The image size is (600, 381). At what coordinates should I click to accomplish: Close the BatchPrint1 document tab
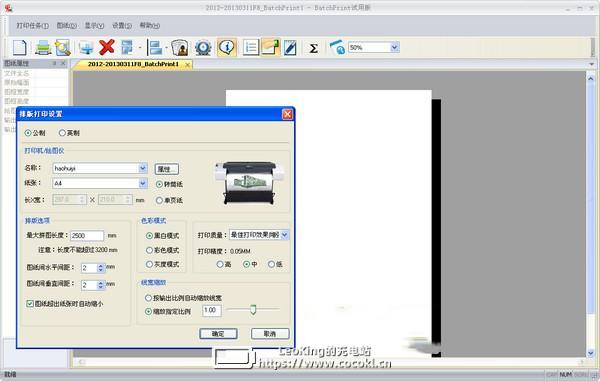pos(188,65)
